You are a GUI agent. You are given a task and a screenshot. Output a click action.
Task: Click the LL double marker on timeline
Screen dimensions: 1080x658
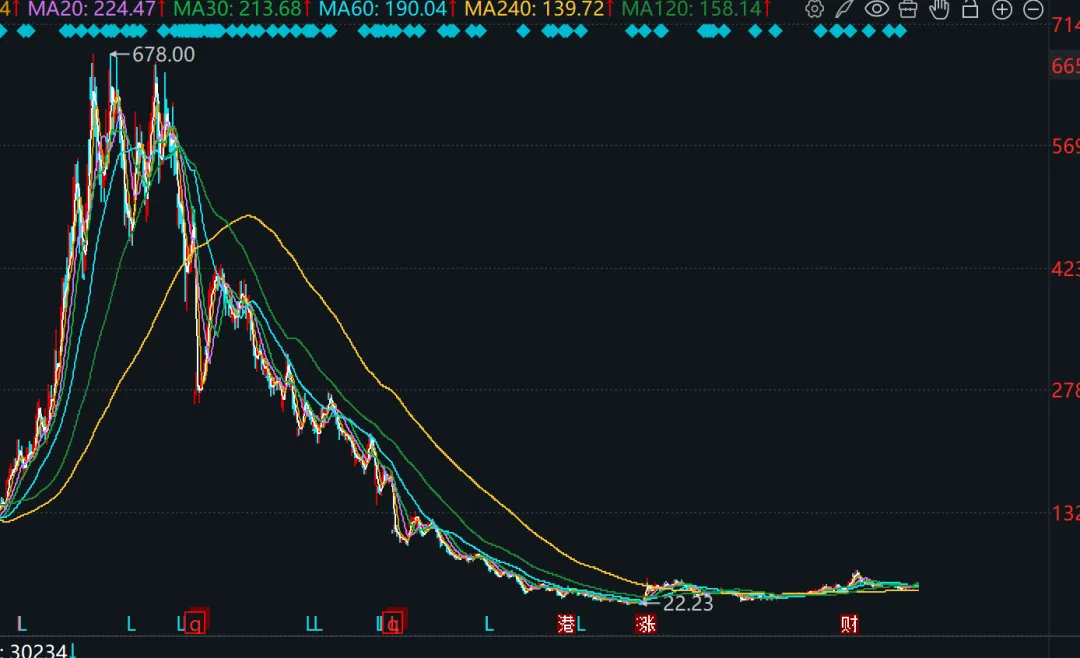coord(313,625)
